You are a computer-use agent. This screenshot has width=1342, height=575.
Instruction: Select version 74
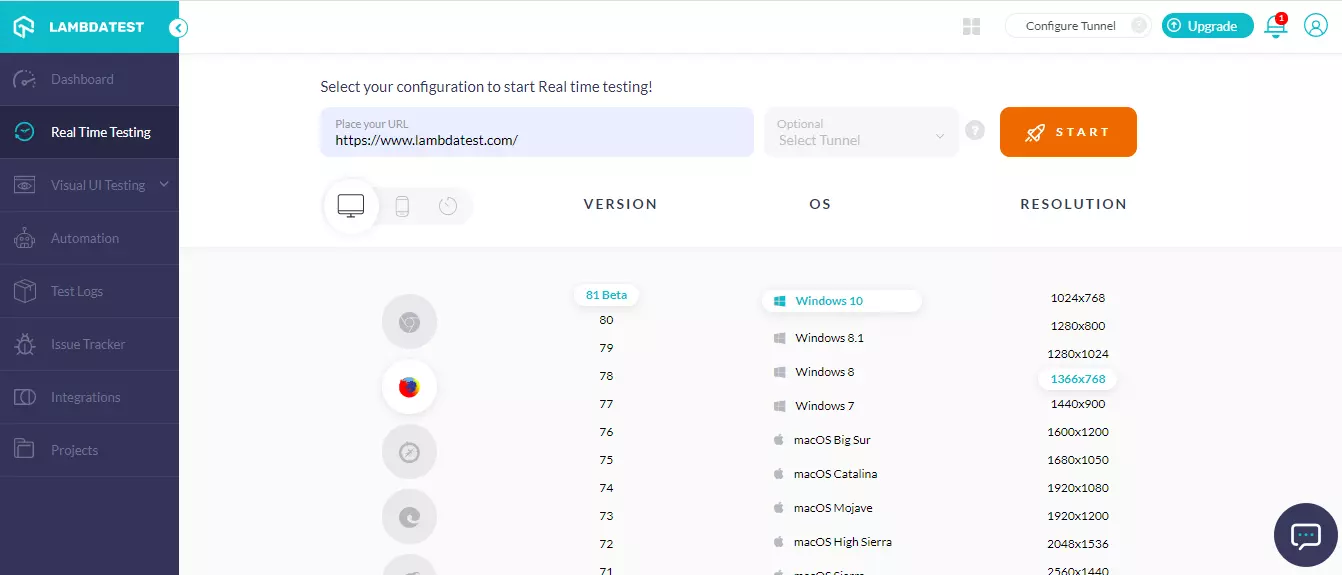pyautogui.click(x=606, y=488)
